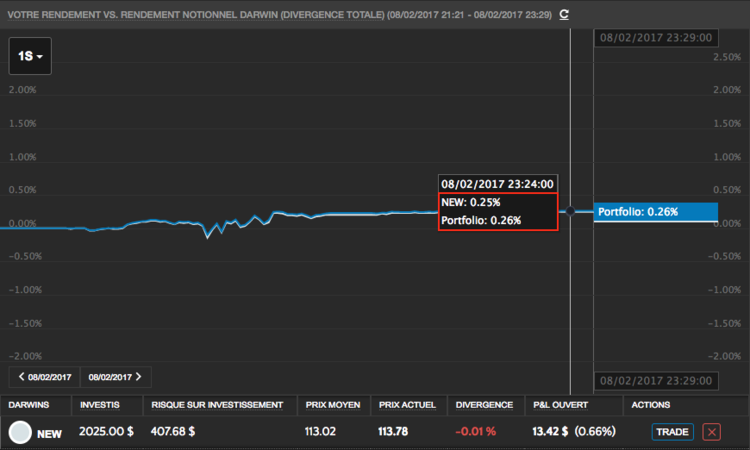
Task: Go to previous date 08/02/2017
Action: click(x=44, y=377)
